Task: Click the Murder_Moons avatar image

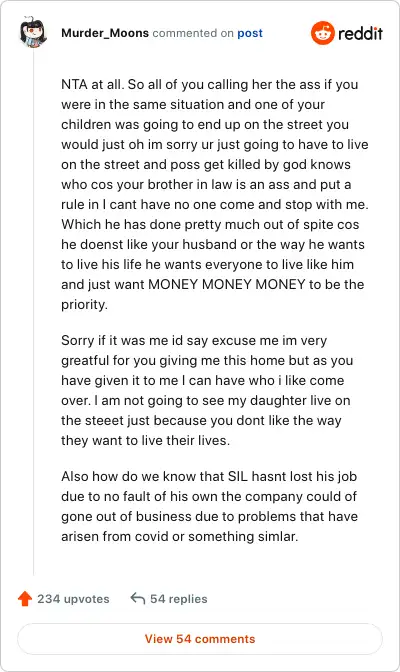Action: pos(33,32)
